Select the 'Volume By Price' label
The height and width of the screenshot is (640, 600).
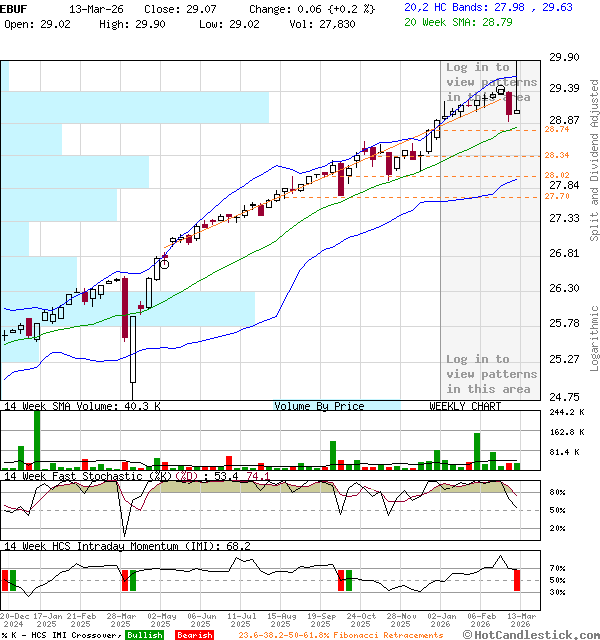tap(319, 406)
